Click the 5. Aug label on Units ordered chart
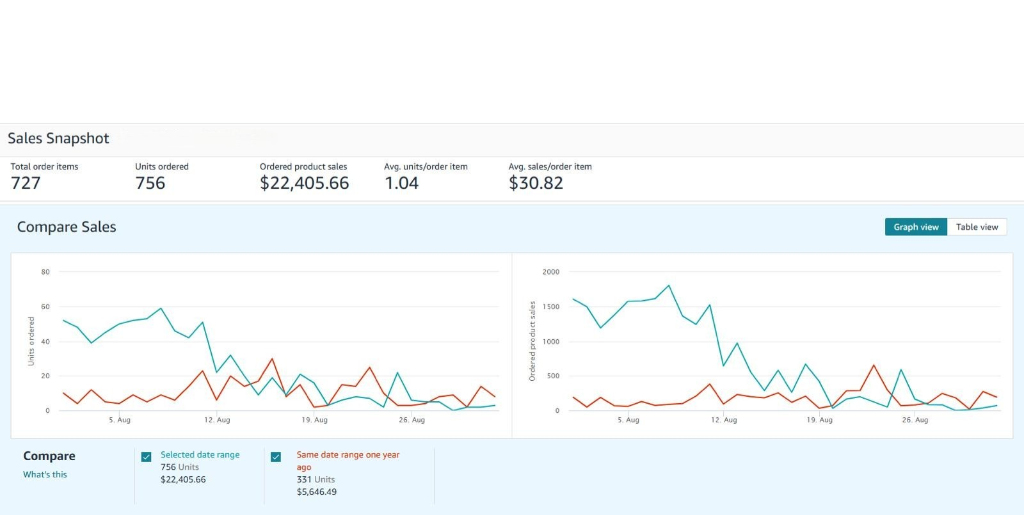The height and width of the screenshot is (515, 1024). (119, 420)
